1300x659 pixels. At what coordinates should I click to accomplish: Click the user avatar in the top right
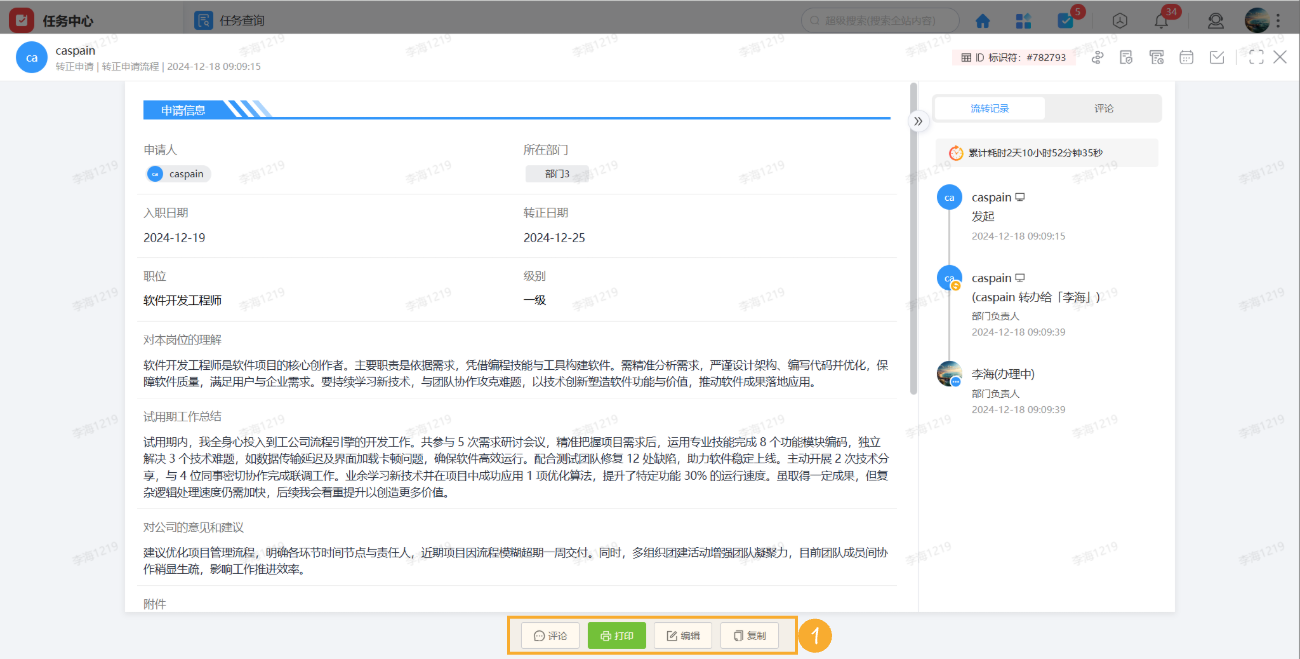tap(1256, 20)
